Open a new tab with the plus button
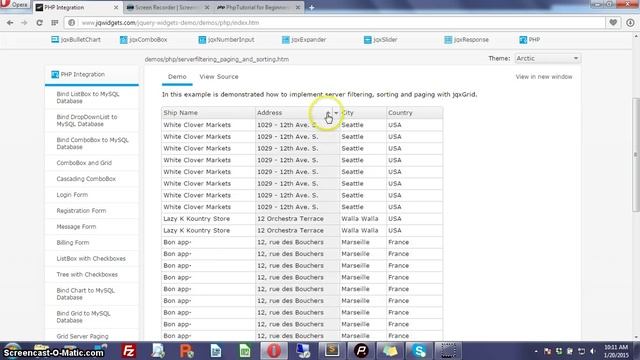Image resolution: width=640 pixels, height=360 pixels. click(311, 8)
